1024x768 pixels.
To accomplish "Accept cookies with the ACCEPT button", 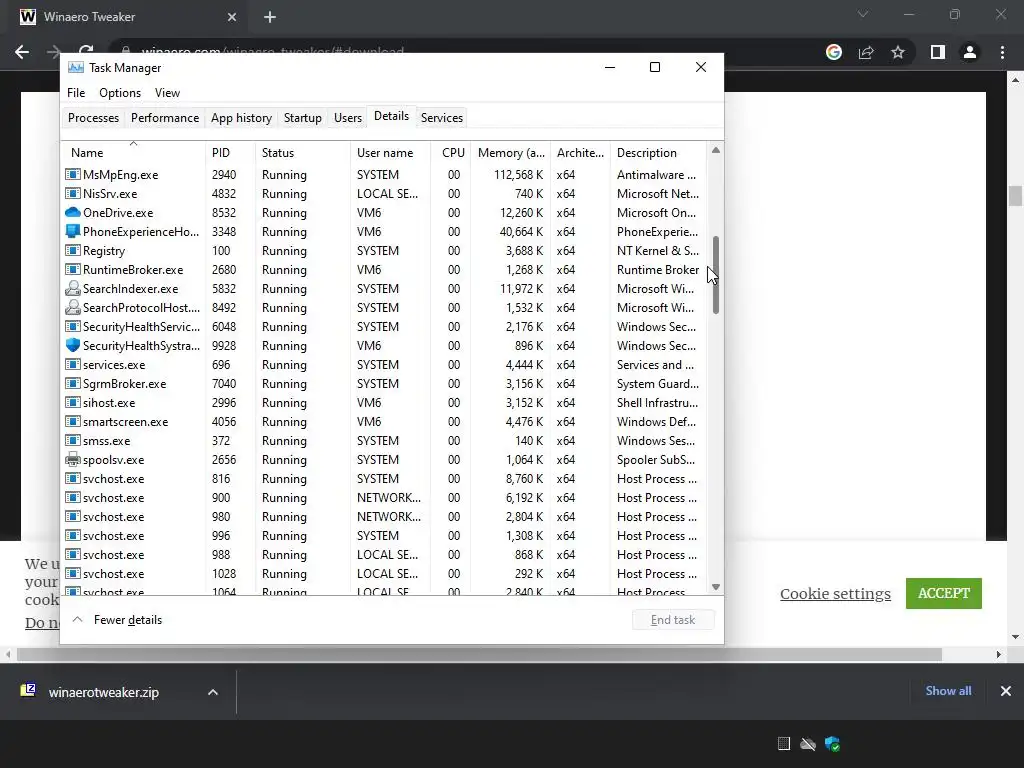I will point(944,593).
